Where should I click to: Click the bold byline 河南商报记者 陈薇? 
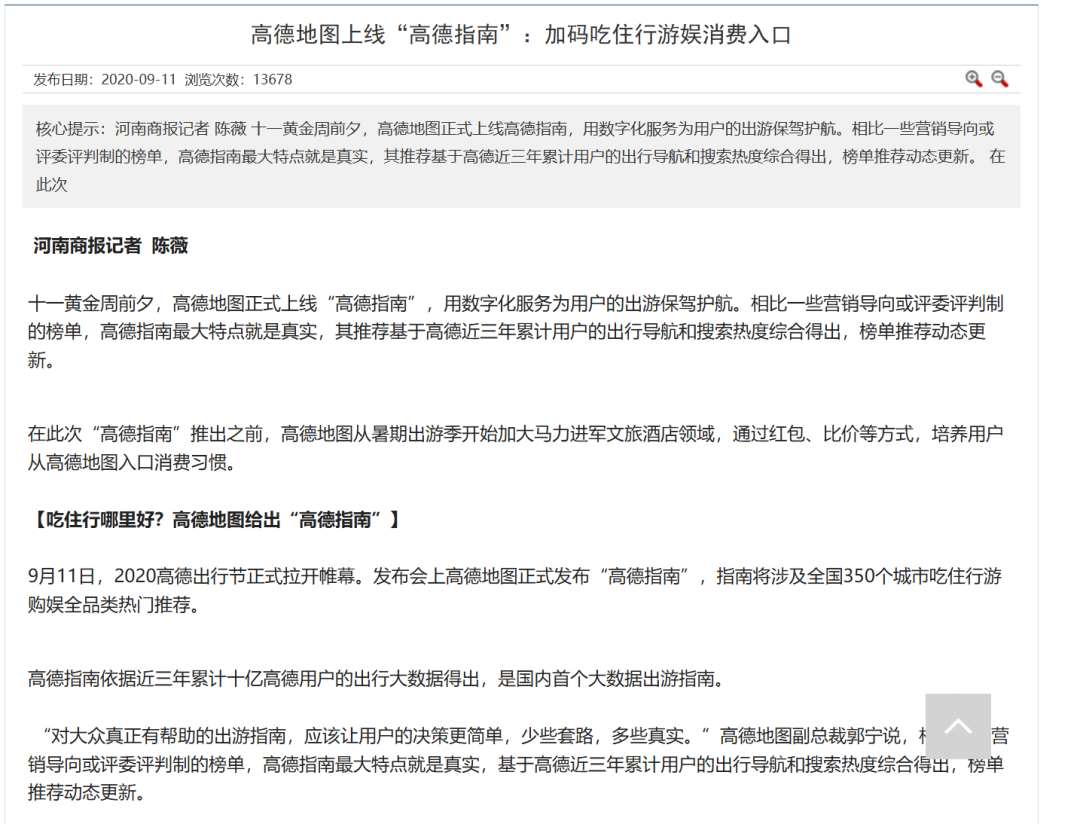[110, 245]
